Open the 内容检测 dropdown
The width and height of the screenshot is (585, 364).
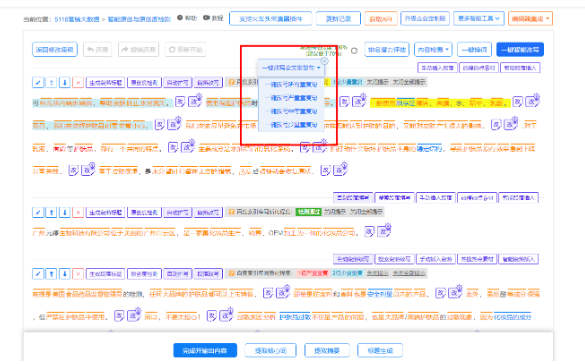pyautogui.click(x=433, y=49)
